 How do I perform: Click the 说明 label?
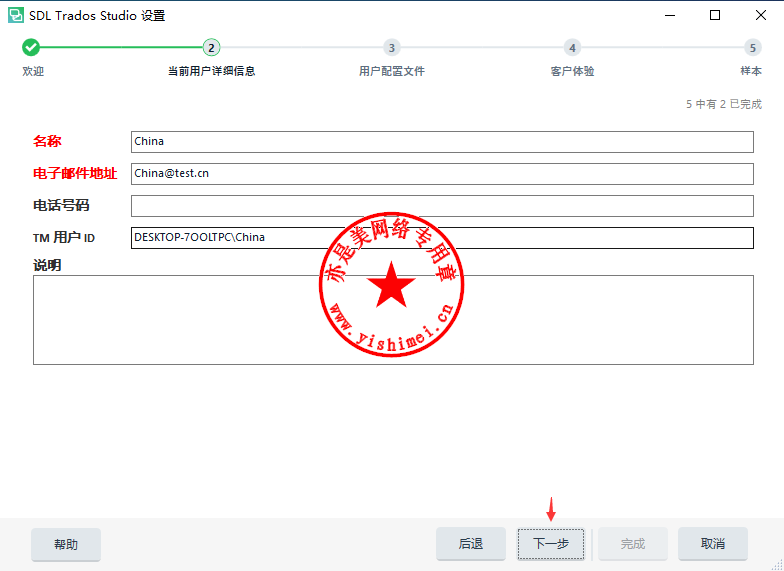(47, 265)
